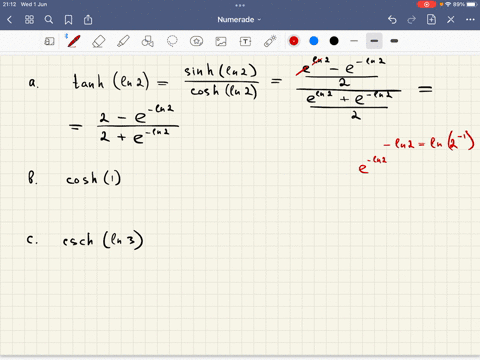
Task: Select the Eraser tool
Action: (98, 41)
